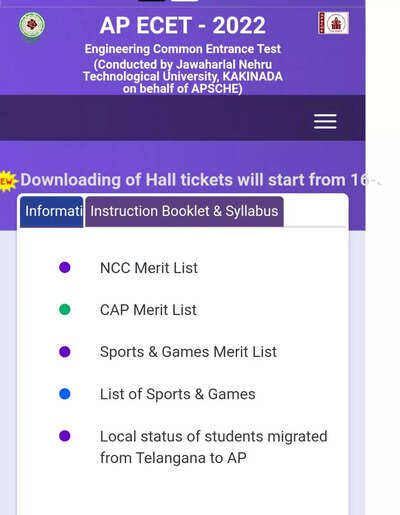
Task: Open the Sports & Games Merit List link
Action: point(188,352)
